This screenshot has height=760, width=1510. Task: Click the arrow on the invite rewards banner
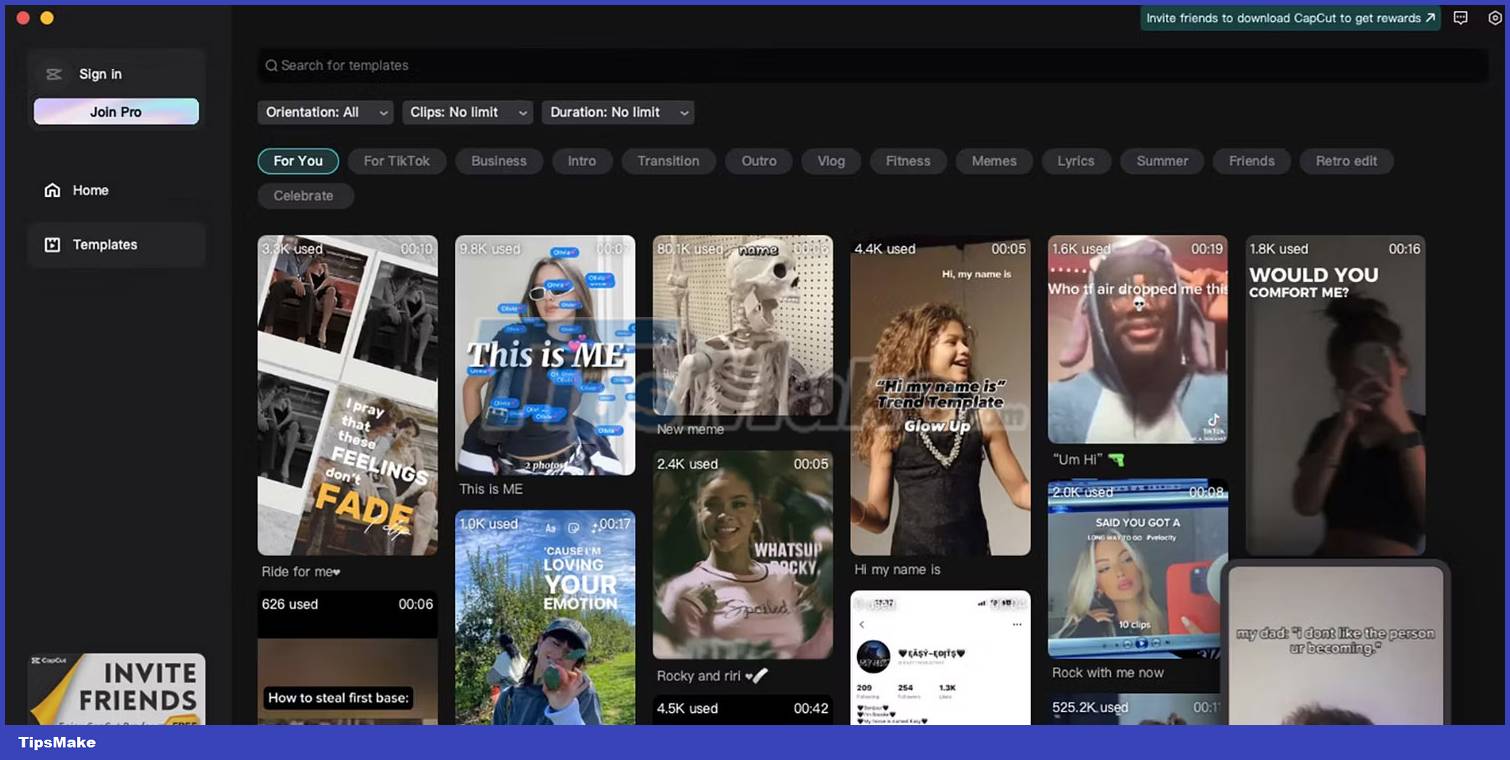click(1432, 17)
